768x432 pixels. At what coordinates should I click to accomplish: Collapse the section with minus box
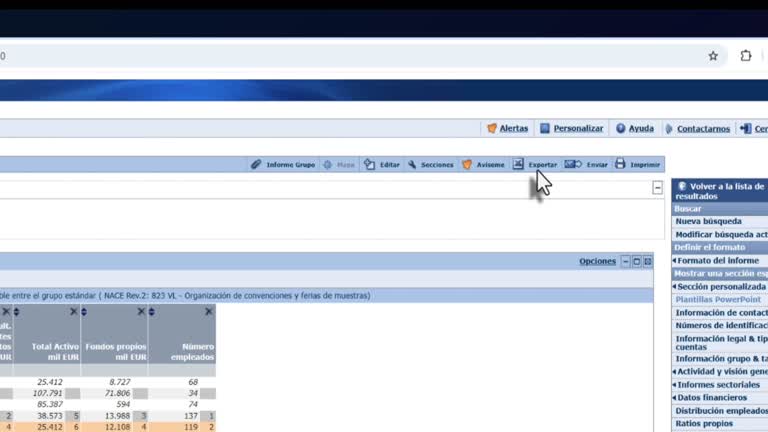point(657,188)
